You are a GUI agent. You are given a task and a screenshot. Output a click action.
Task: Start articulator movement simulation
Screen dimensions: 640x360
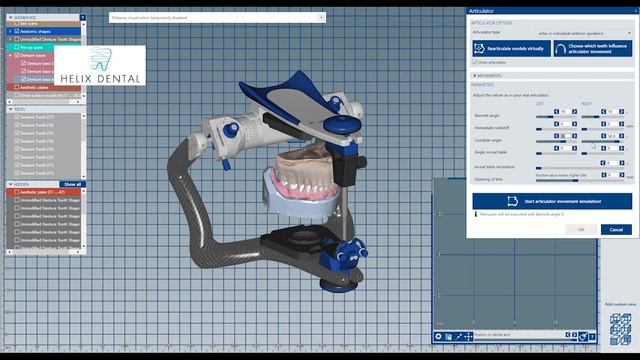point(552,201)
